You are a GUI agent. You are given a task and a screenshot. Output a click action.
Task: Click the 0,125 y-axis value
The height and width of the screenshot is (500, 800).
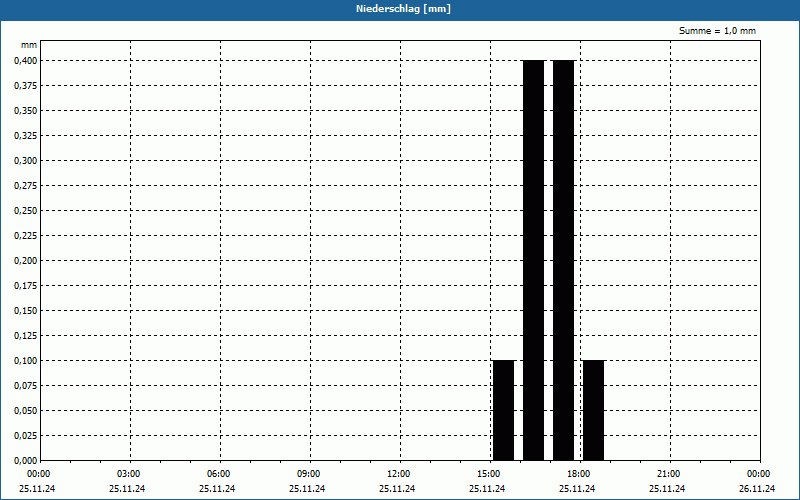coord(26,336)
